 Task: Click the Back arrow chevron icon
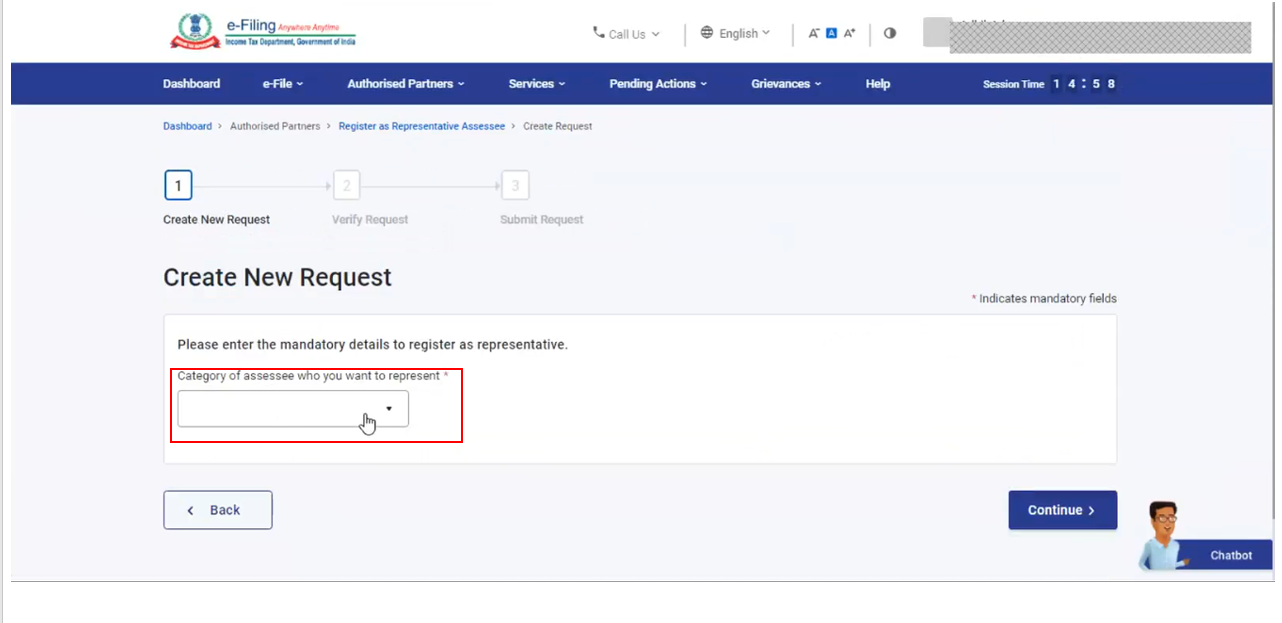click(190, 510)
